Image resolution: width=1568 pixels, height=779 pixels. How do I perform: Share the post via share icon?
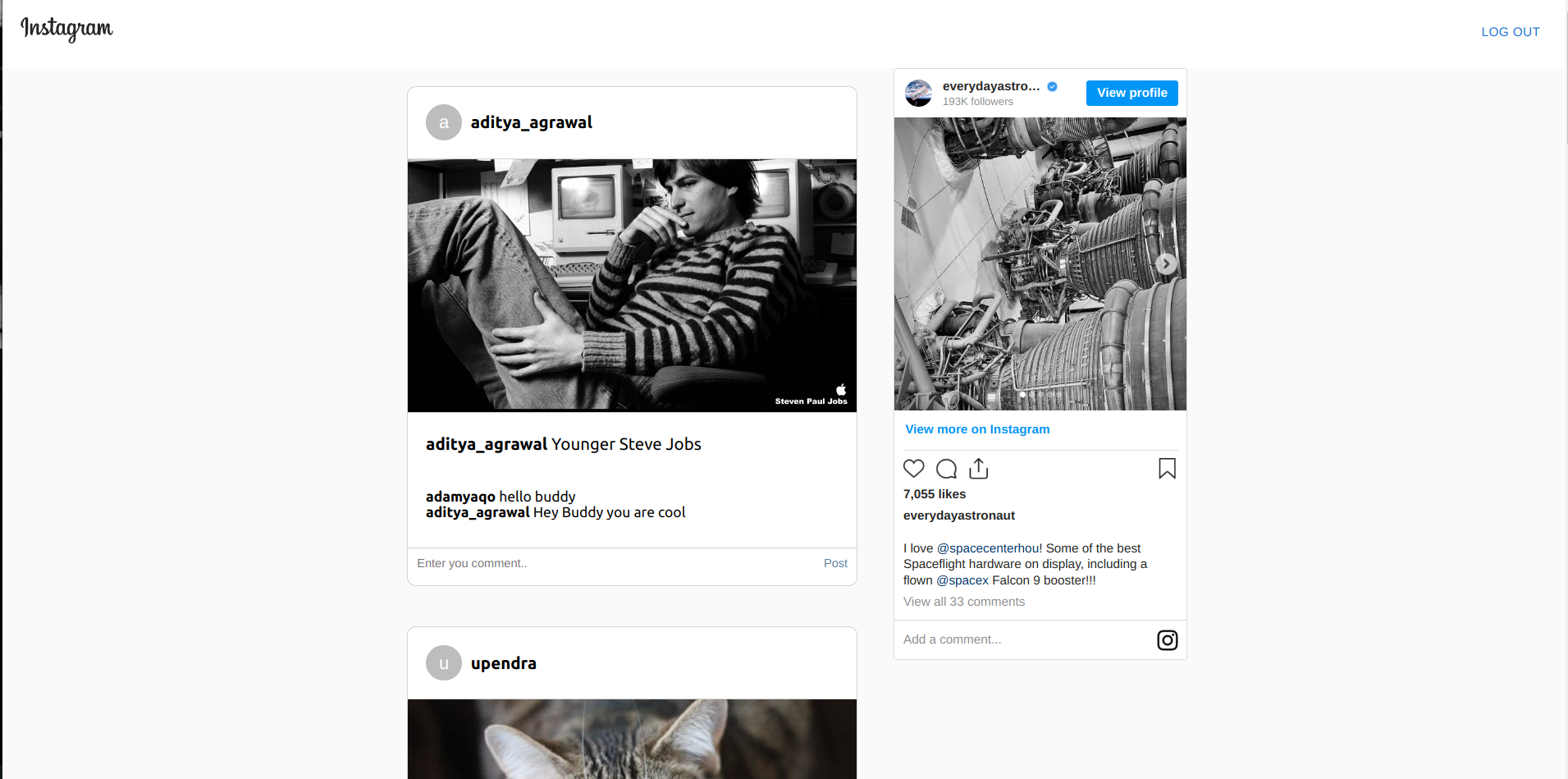pyautogui.click(x=978, y=469)
